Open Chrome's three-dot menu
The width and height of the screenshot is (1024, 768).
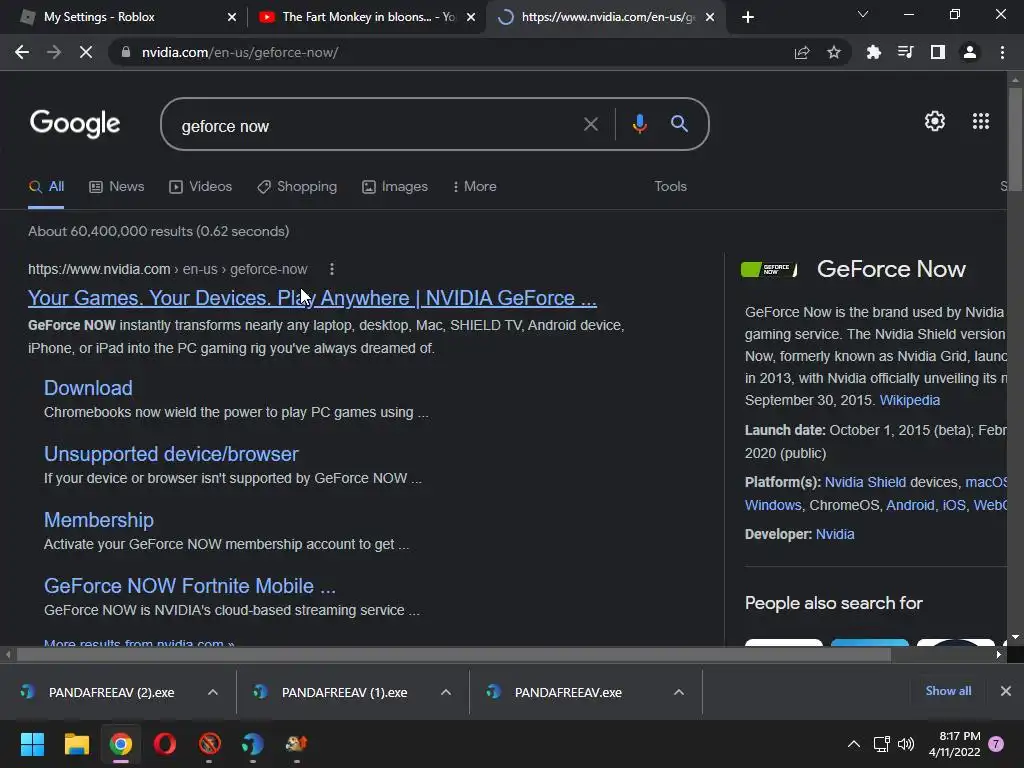click(x=1002, y=52)
